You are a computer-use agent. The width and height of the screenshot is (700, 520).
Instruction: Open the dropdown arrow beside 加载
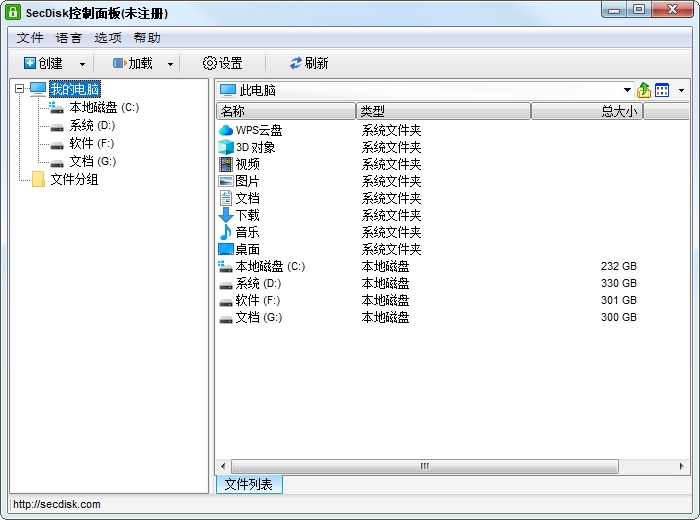(x=170, y=64)
